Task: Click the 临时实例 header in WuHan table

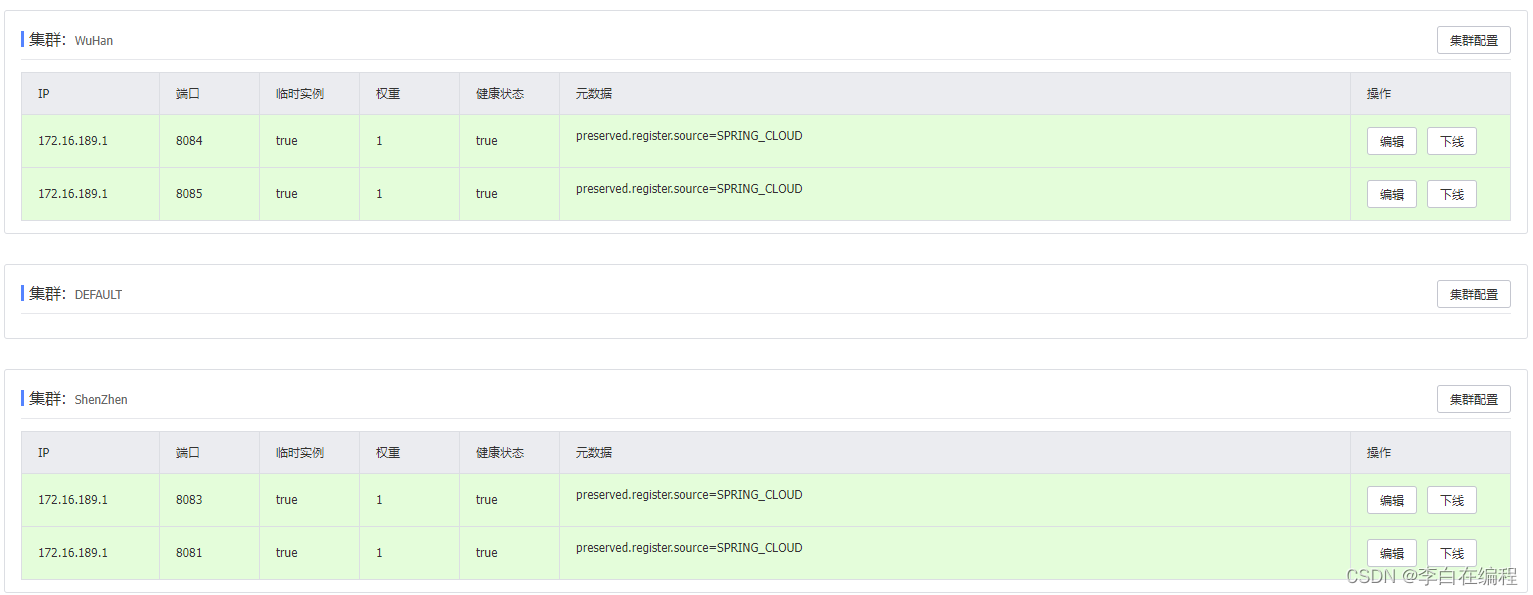Action: pos(300,94)
